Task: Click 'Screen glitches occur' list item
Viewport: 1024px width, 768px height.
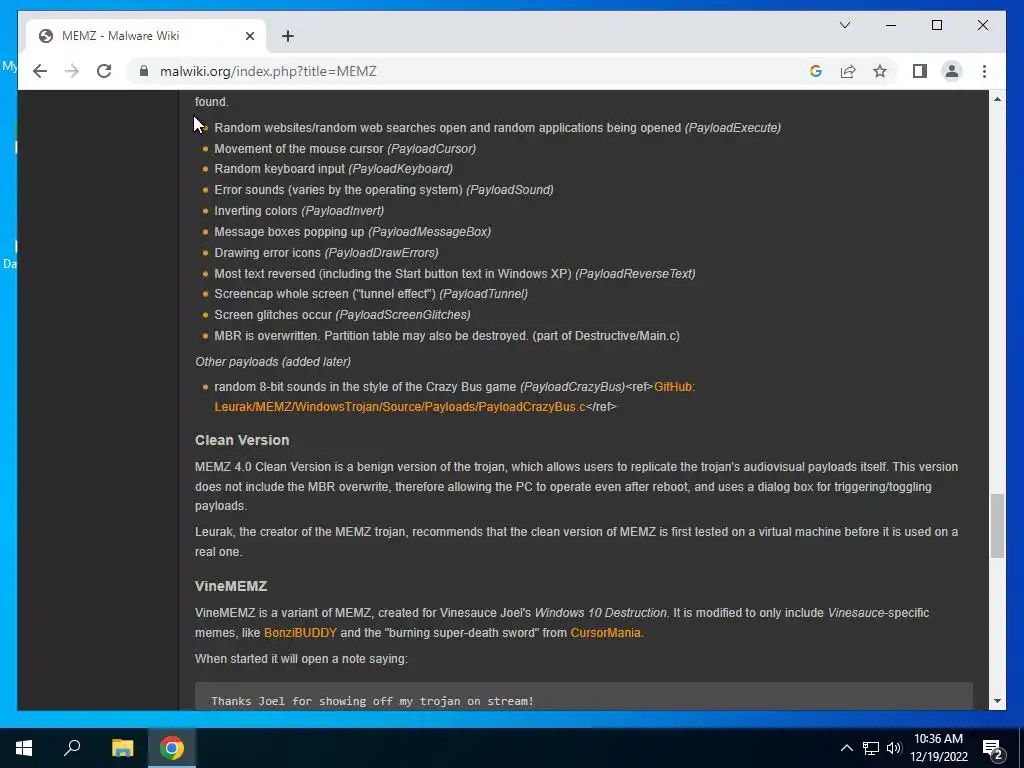Action: click(x=342, y=314)
